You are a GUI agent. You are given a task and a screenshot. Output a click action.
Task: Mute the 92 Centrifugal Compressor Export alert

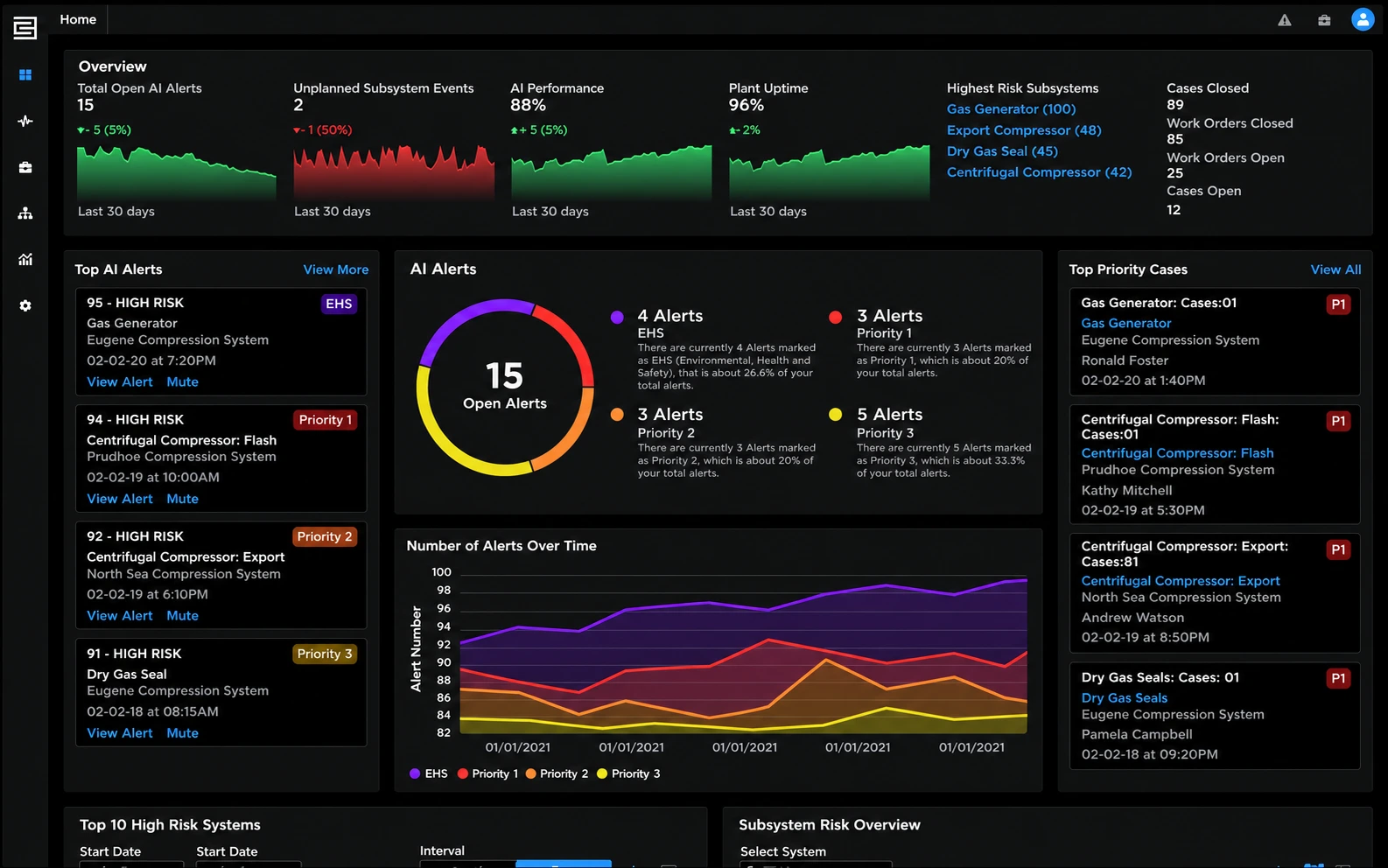(x=183, y=616)
